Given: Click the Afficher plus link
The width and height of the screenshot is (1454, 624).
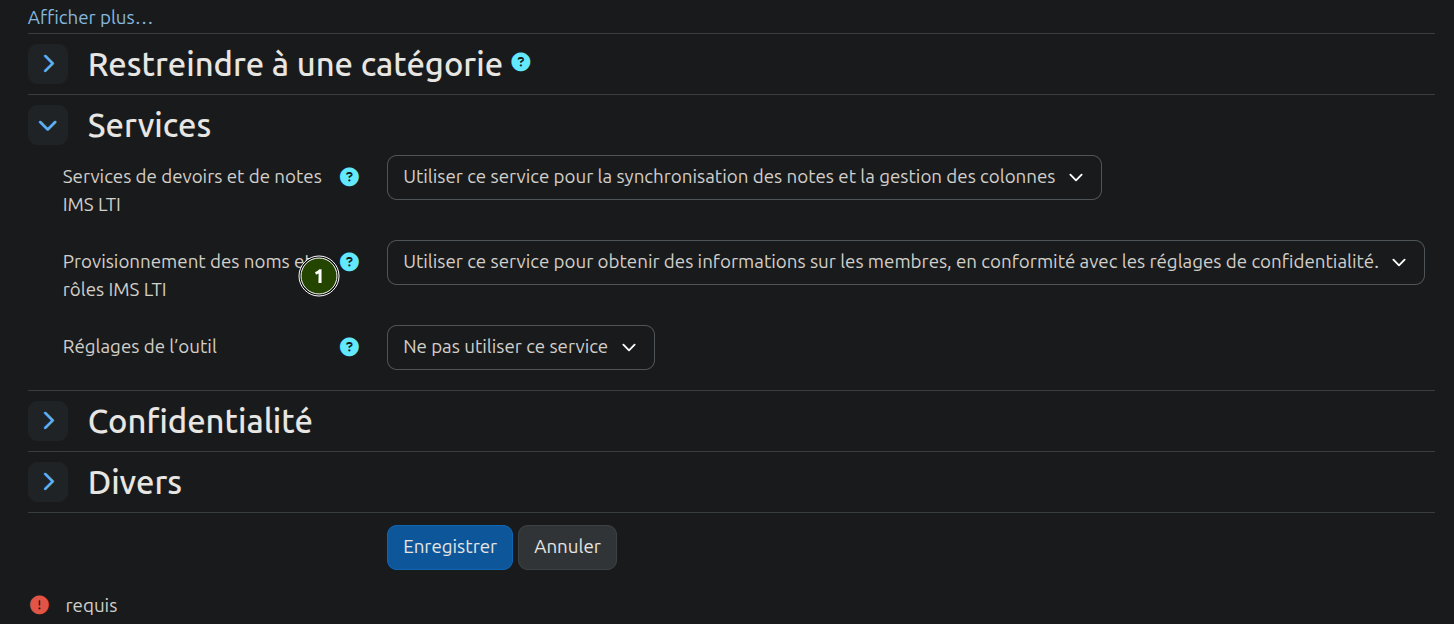Looking at the screenshot, I should [x=90, y=16].
